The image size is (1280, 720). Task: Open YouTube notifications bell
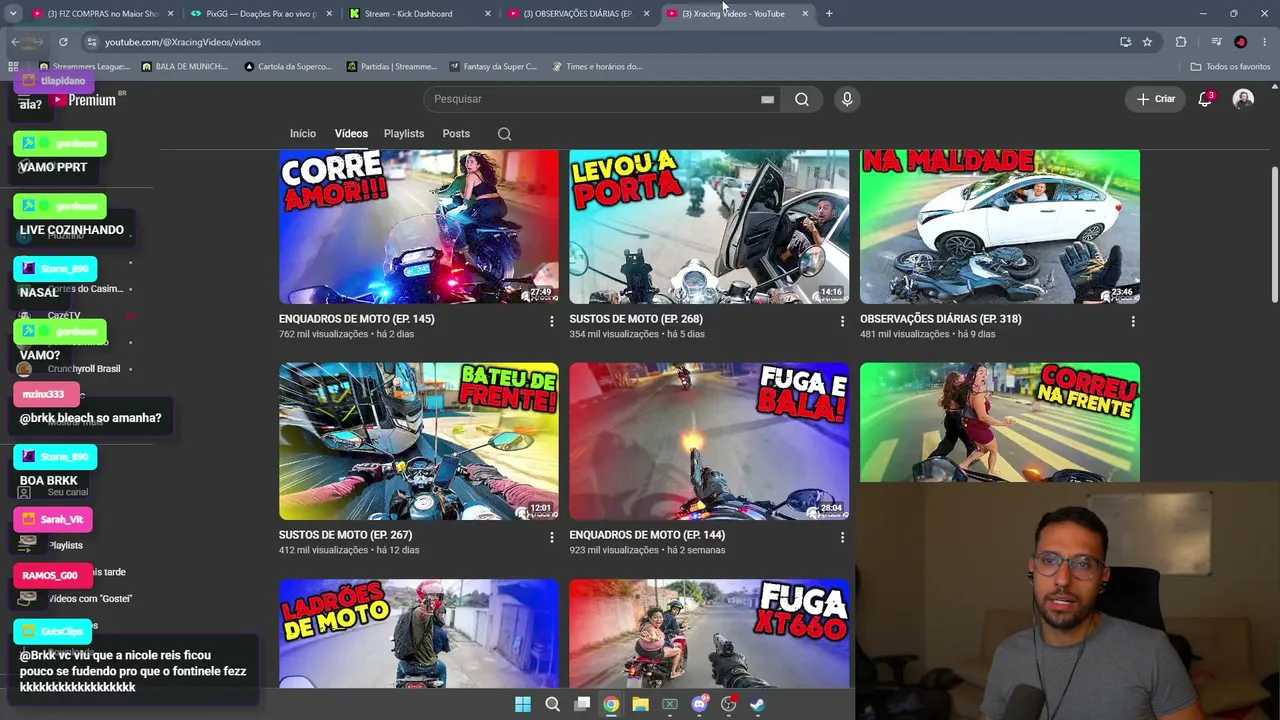pyautogui.click(x=1205, y=99)
